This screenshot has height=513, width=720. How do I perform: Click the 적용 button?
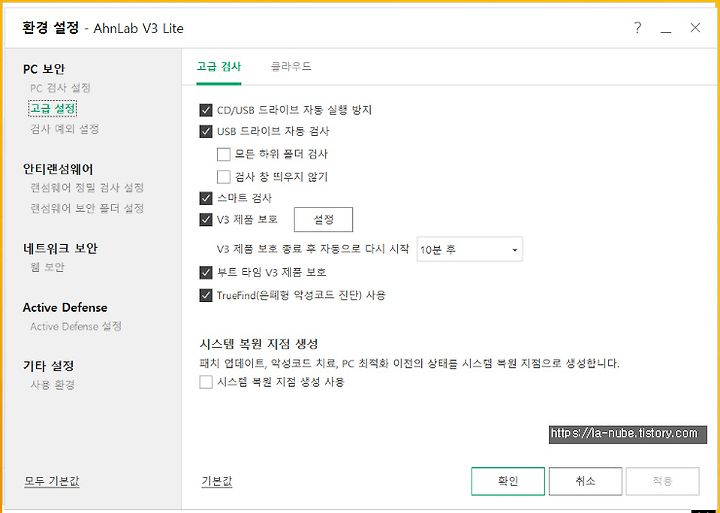[x=663, y=481]
